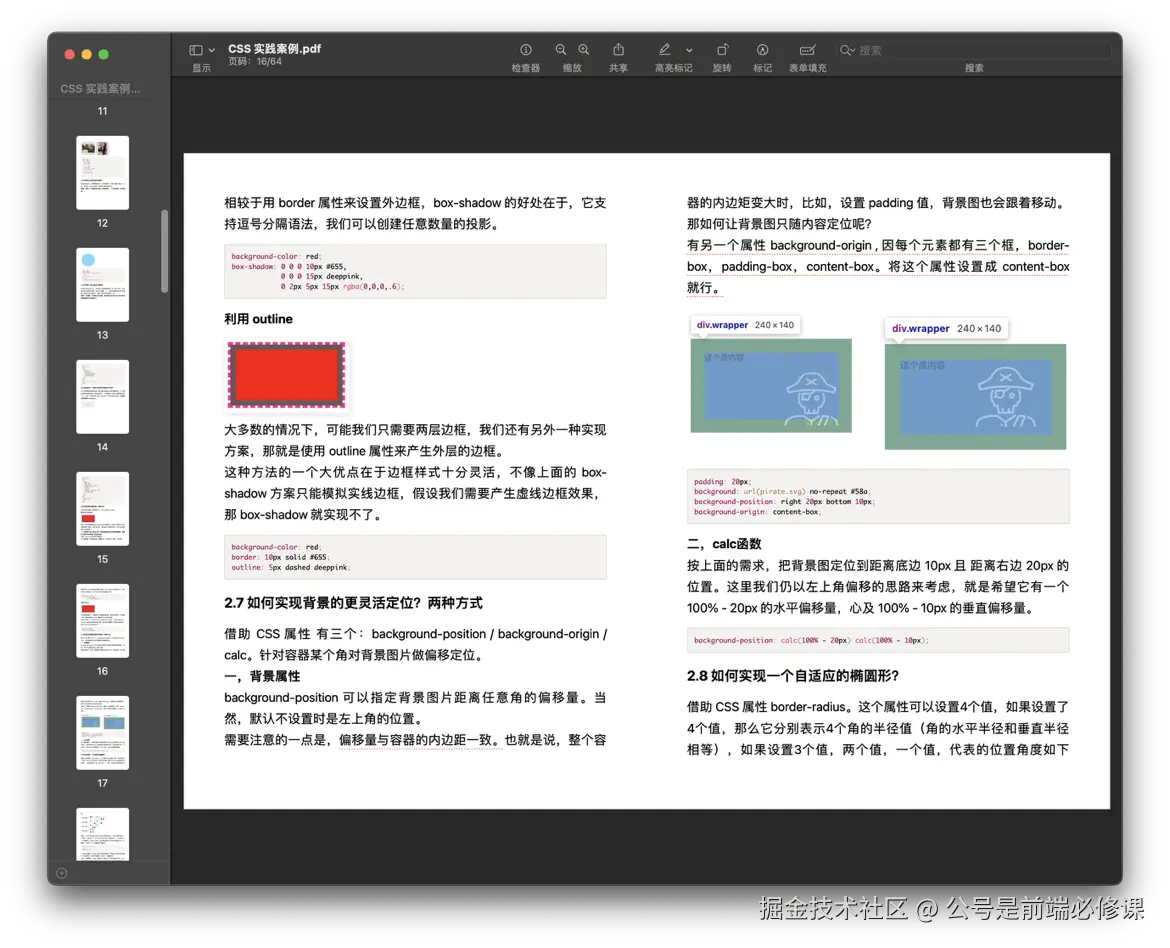Rotate the current page with the 旋转 icon

point(722,49)
